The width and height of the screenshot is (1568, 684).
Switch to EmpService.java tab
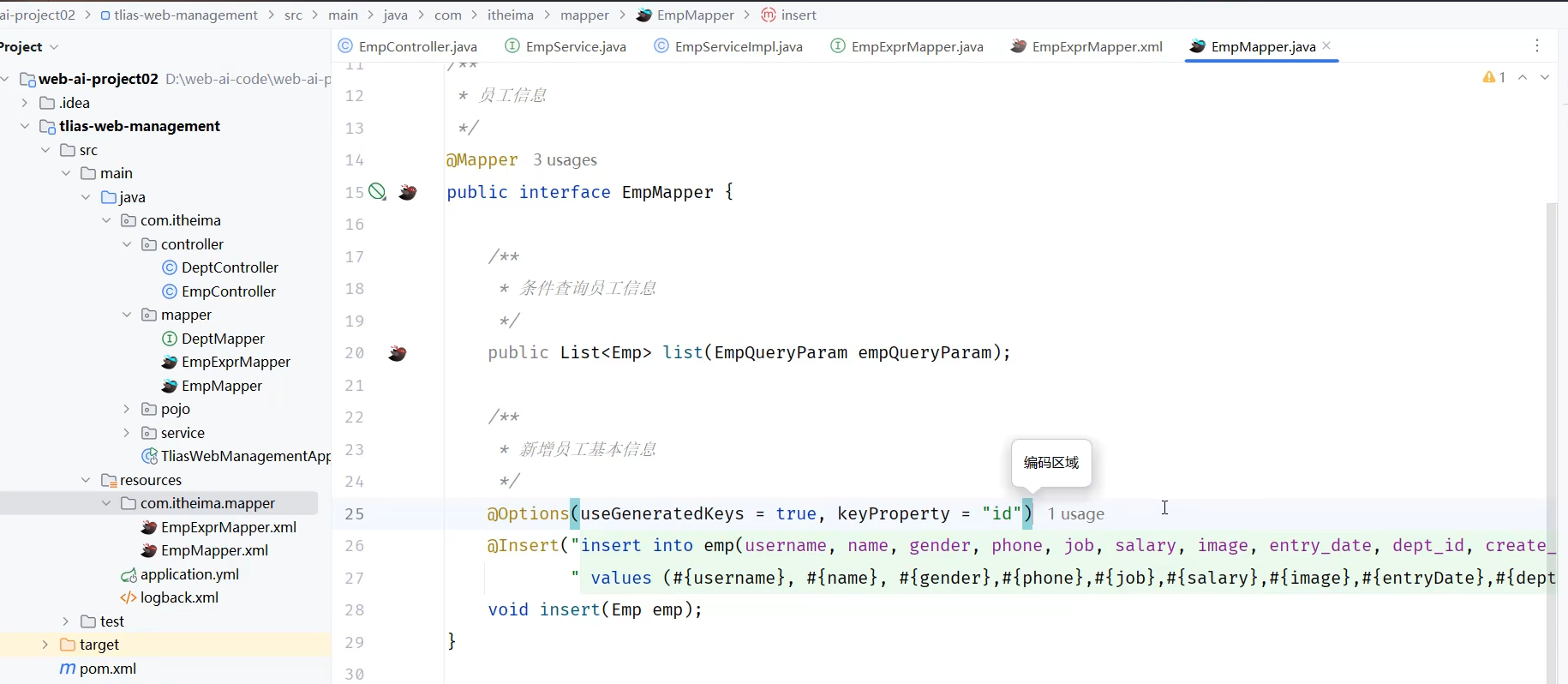[x=566, y=46]
